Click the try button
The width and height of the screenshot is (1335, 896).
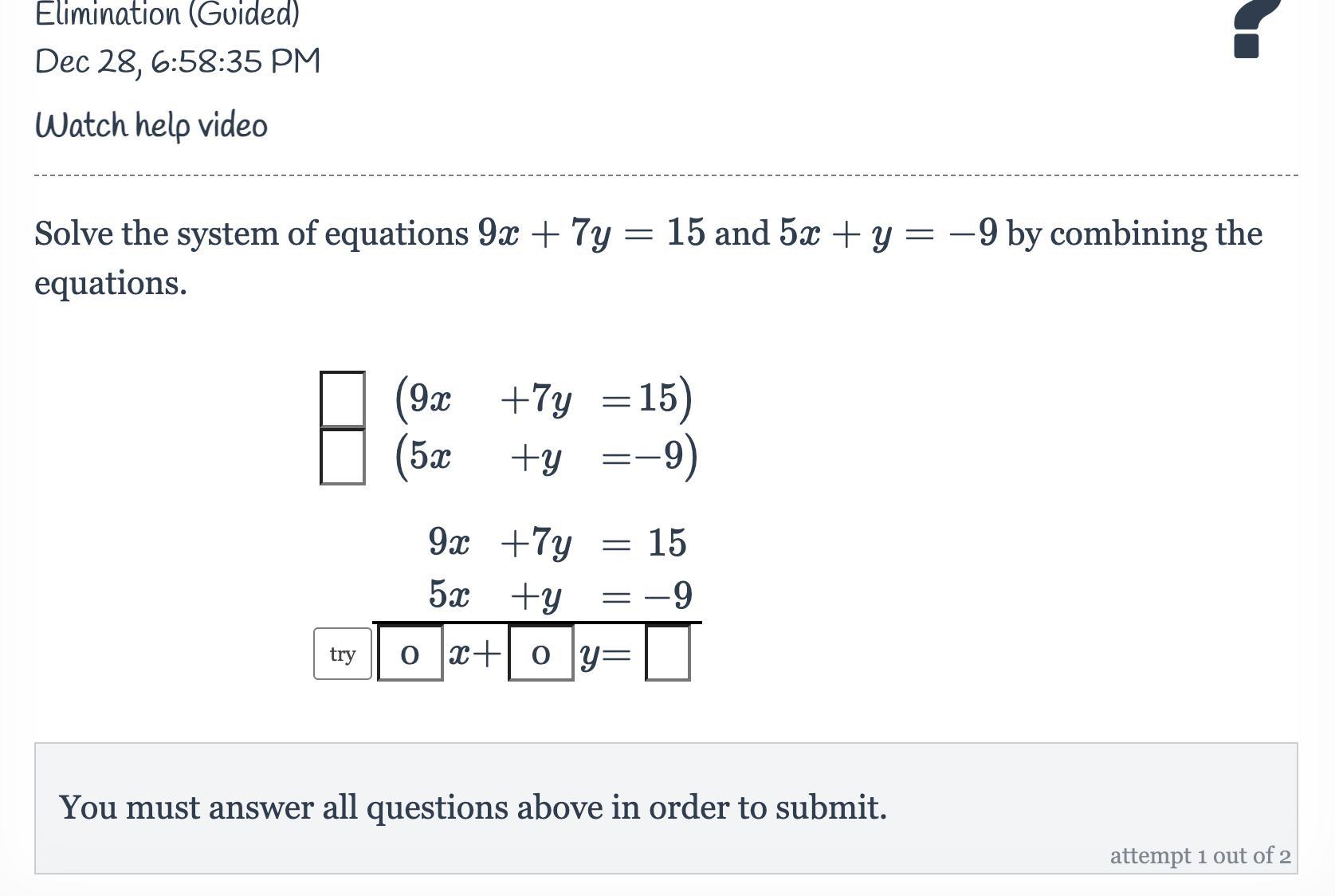(343, 654)
